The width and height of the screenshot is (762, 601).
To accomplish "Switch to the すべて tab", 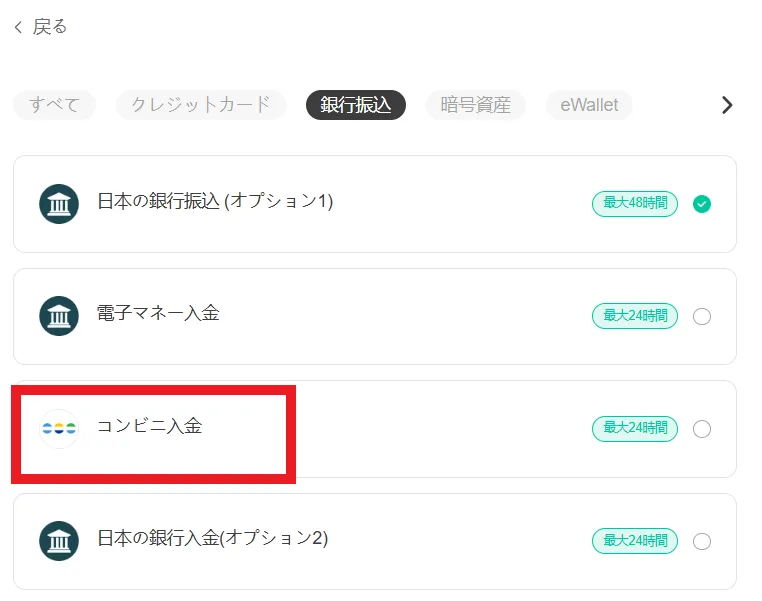I will [x=54, y=105].
